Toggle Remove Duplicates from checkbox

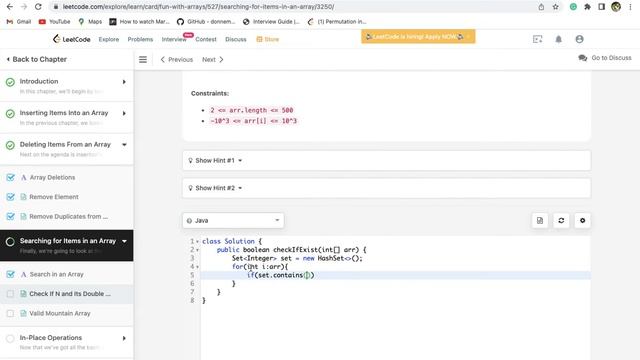[x=10, y=216]
